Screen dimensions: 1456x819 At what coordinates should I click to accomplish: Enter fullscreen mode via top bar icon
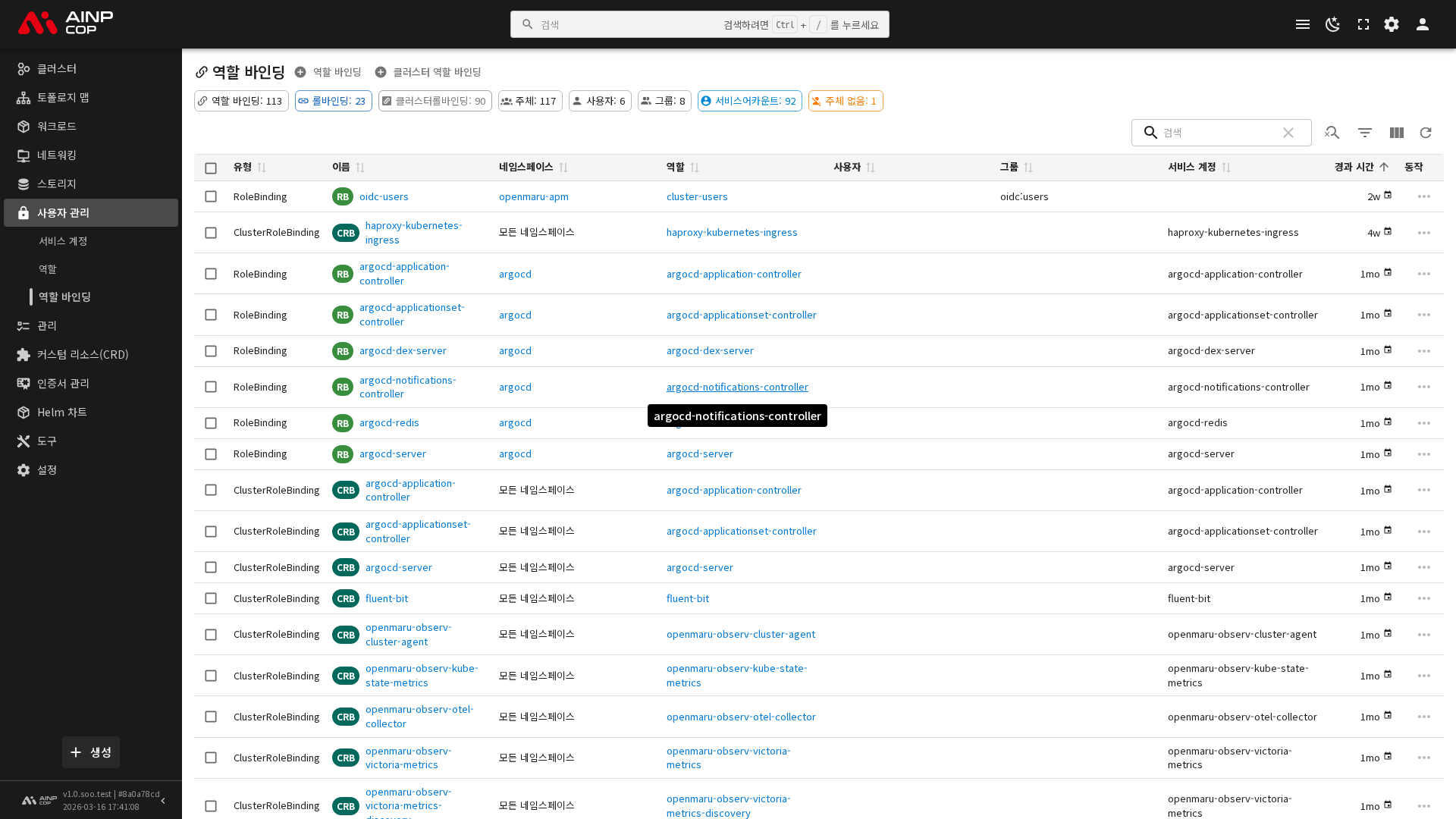1363,24
